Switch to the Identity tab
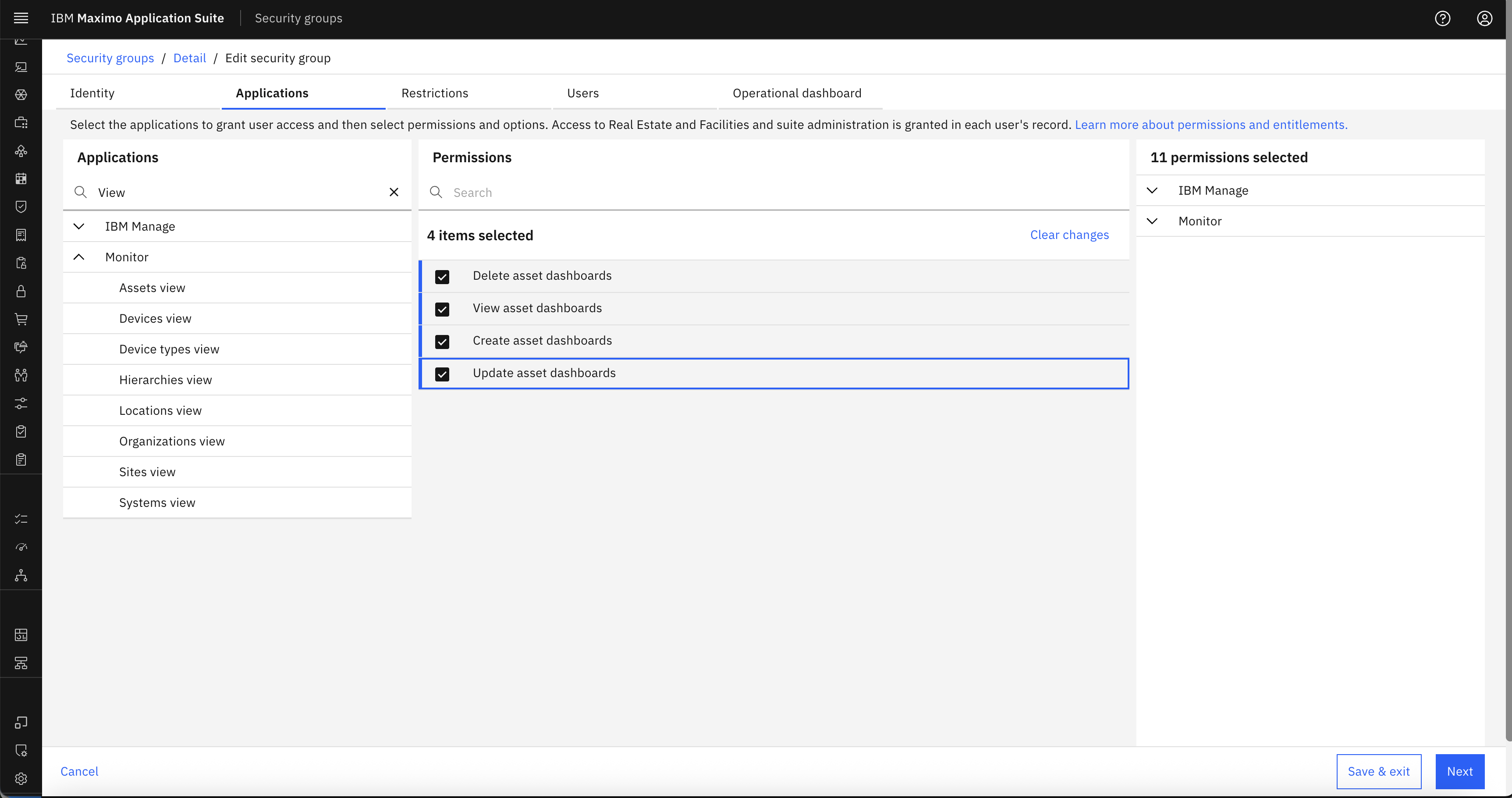This screenshot has height=798, width=1512. pos(138,93)
